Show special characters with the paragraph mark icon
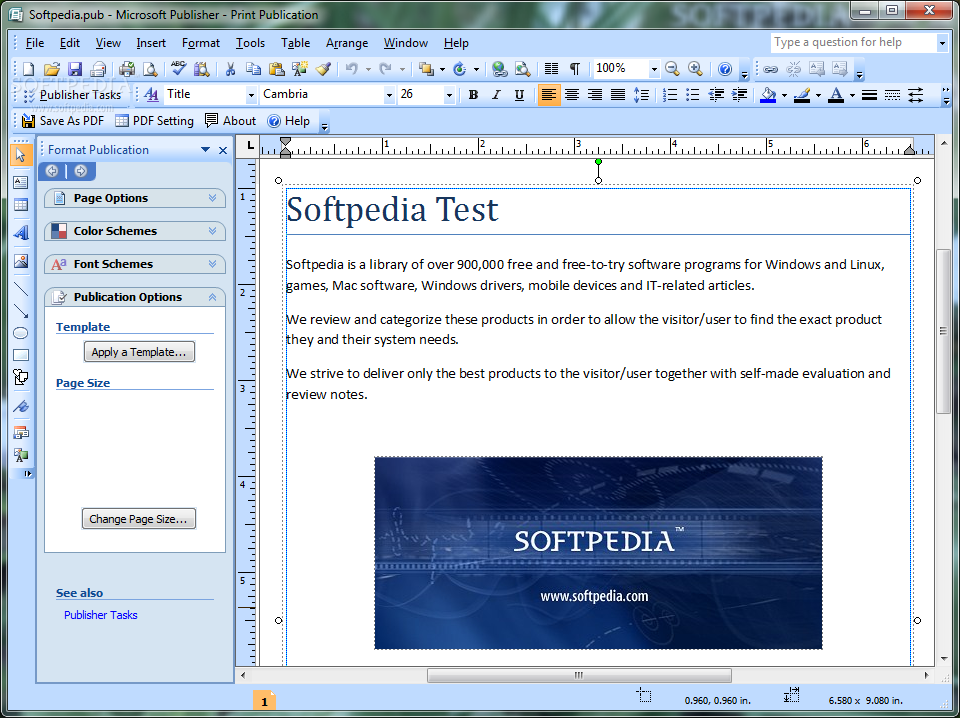Image resolution: width=960 pixels, height=718 pixels. point(574,69)
